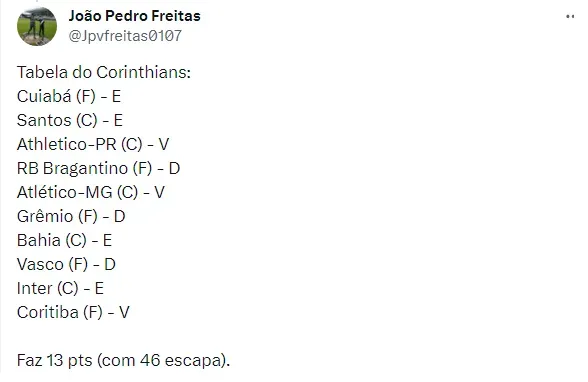Select the 'Grêmio (F) - D' line
This screenshot has height=382, width=588.
click(71, 217)
